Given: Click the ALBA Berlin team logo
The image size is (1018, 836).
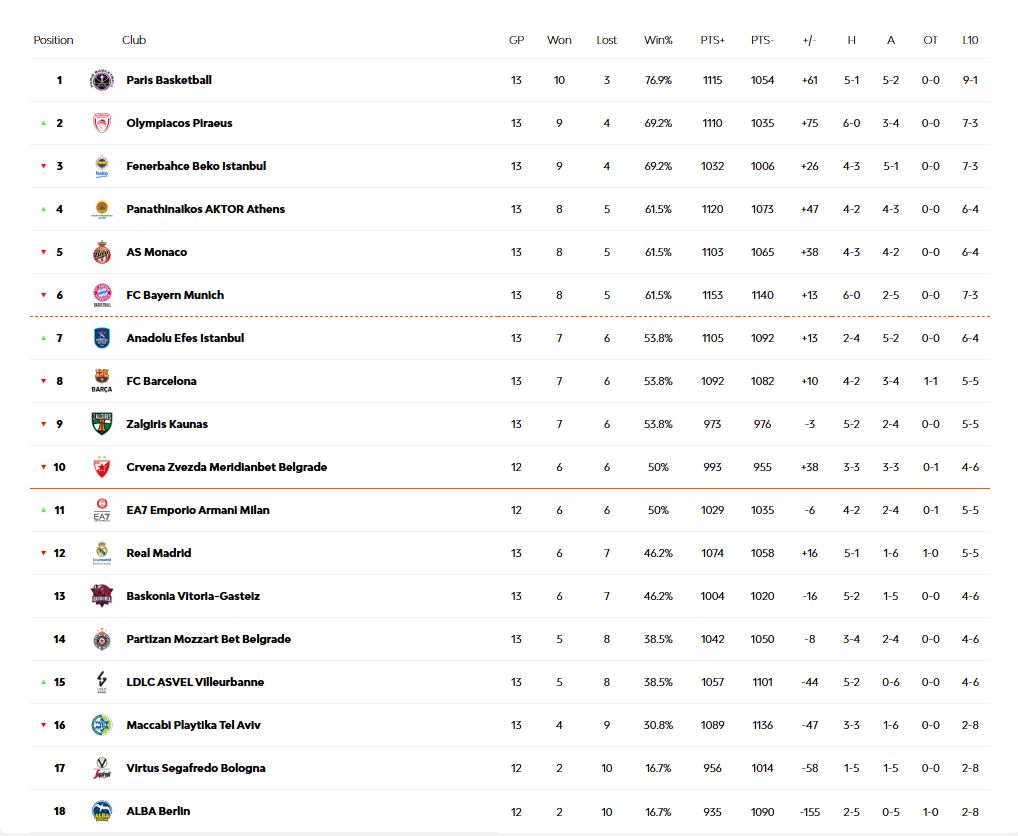Looking at the screenshot, I should coord(102,811).
